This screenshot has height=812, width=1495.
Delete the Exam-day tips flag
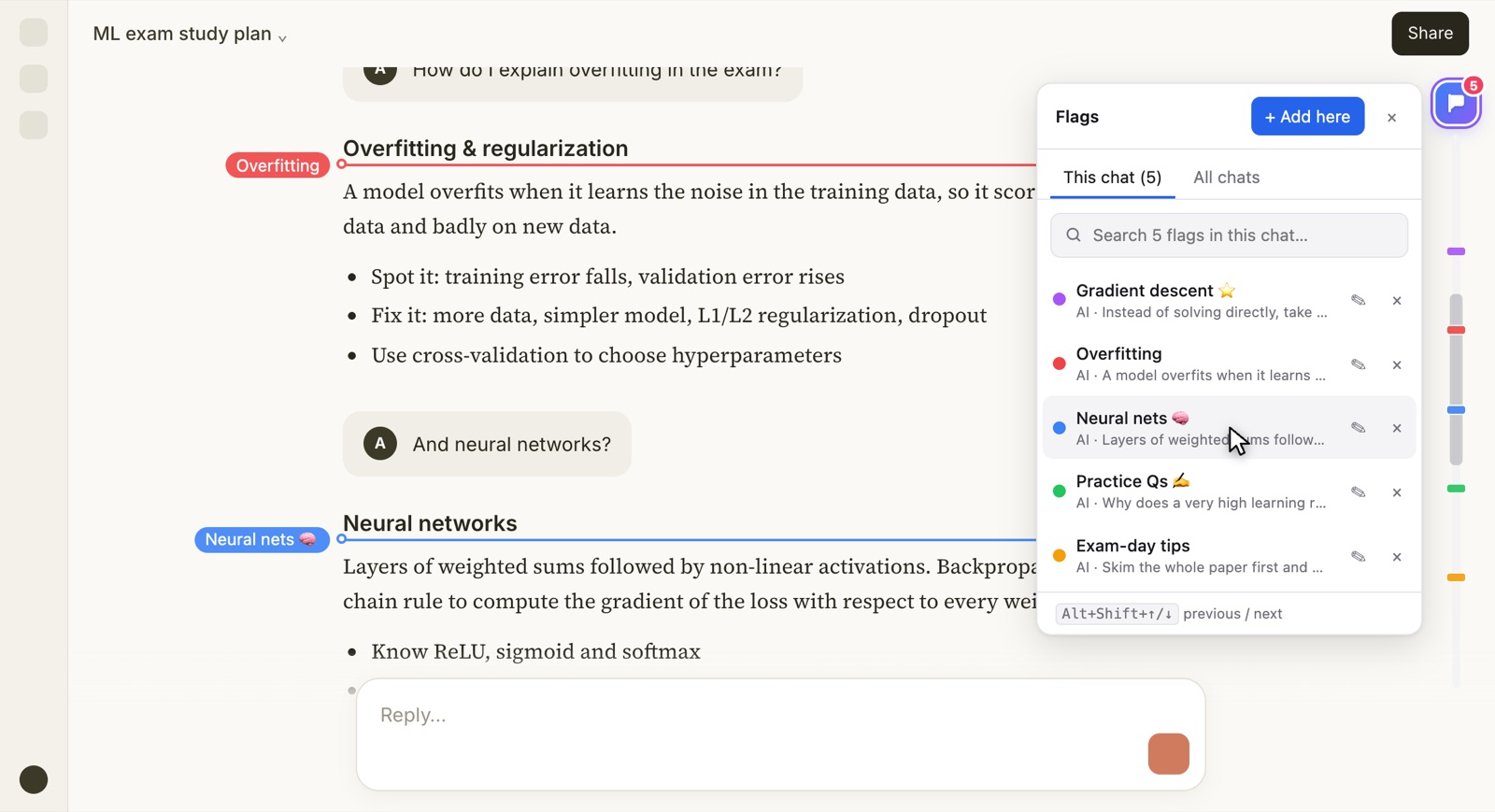coord(1397,557)
